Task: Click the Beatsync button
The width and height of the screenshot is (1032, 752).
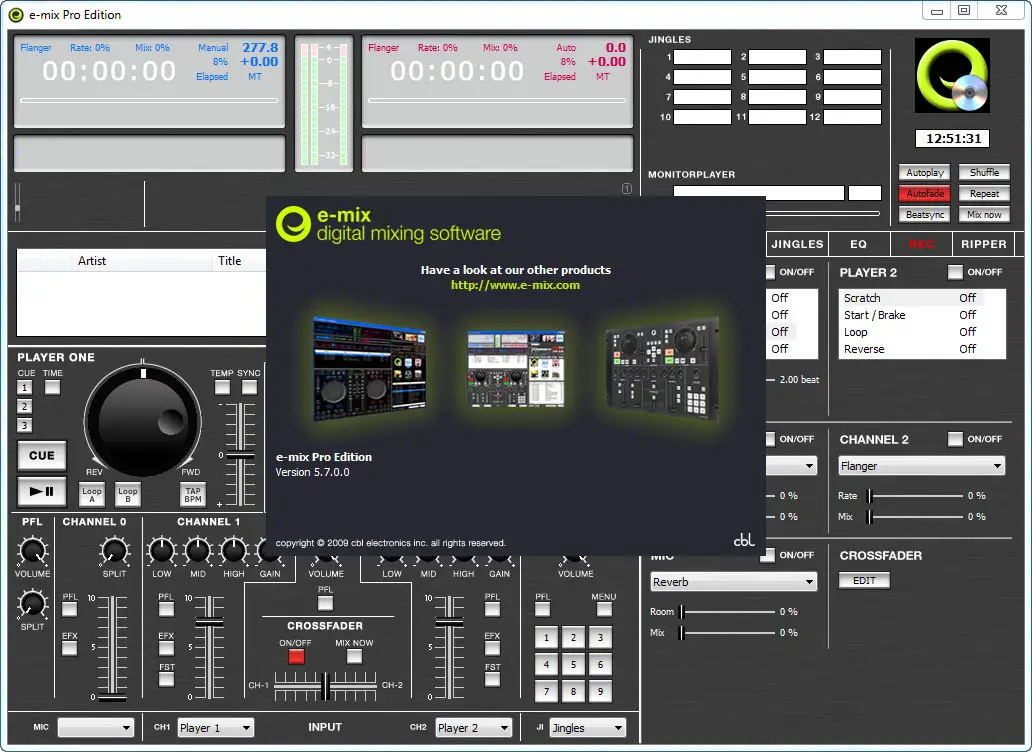Action: pyautogui.click(x=925, y=214)
